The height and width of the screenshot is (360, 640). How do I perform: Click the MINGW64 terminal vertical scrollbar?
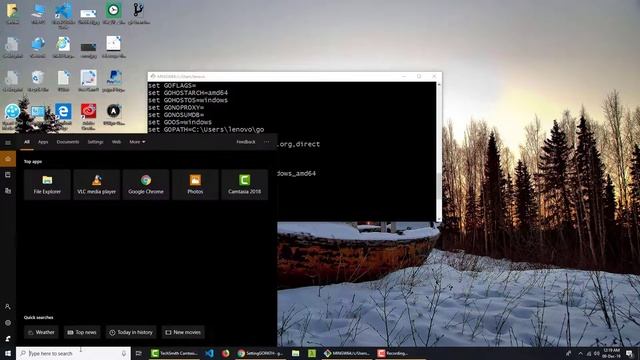pos(439,152)
